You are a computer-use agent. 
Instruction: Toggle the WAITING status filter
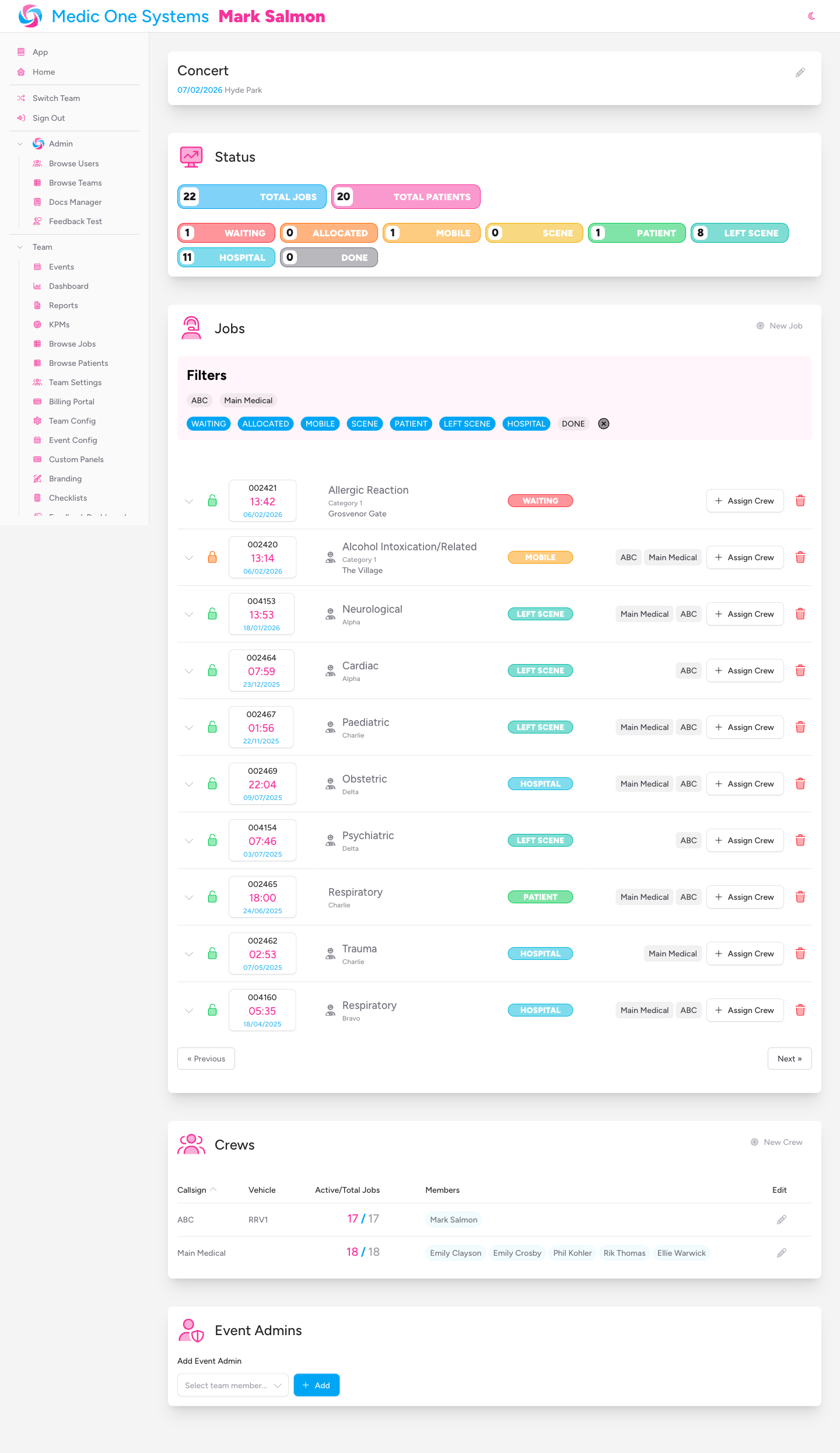coord(209,424)
